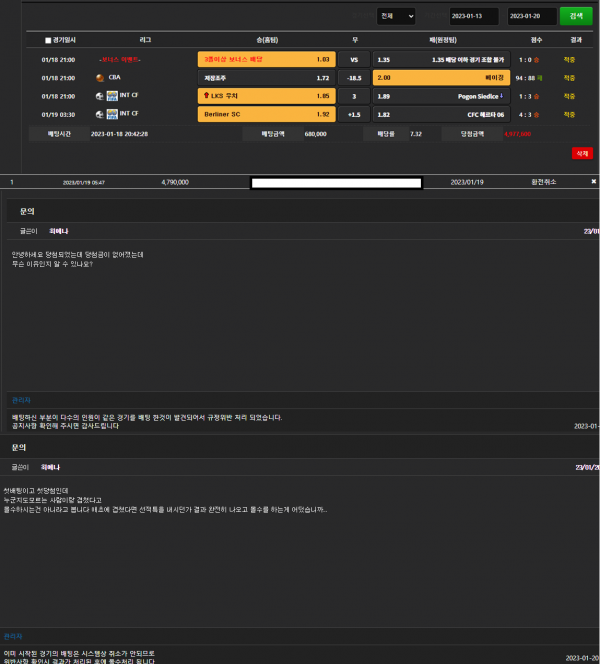The height and width of the screenshot is (664, 600).
Task: Click the first 관리자 admin label
Action: click(21, 400)
